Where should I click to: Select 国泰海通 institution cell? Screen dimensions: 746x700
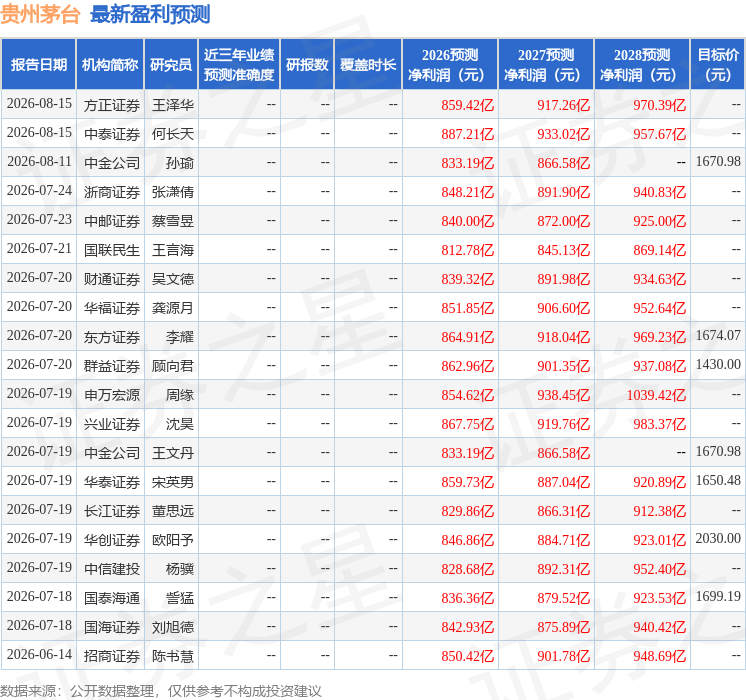(112, 599)
